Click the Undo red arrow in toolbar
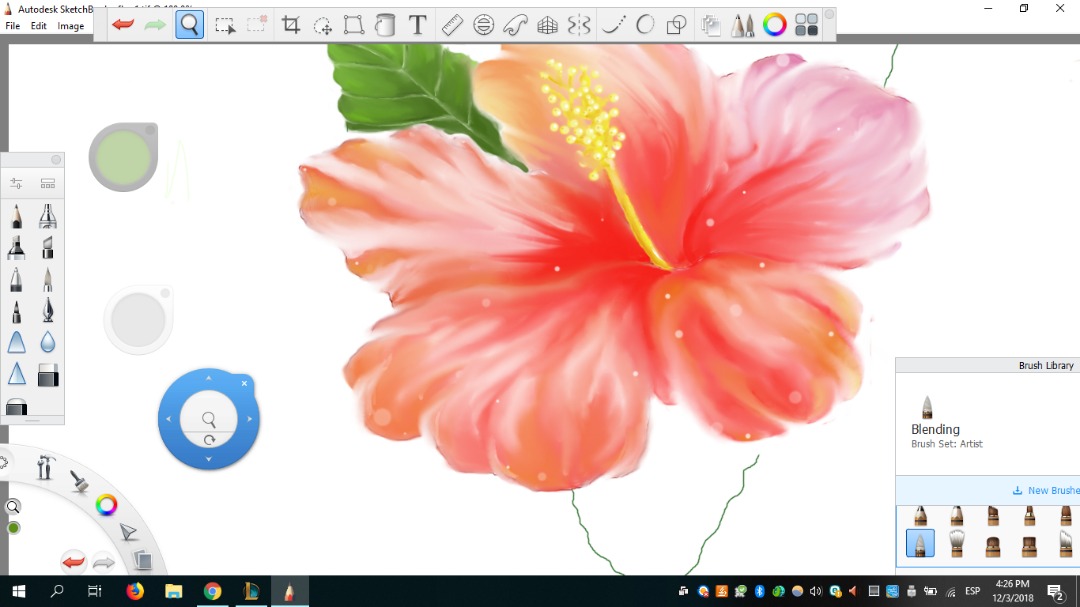The width and height of the screenshot is (1080, 607). click(x=123, y=25)
